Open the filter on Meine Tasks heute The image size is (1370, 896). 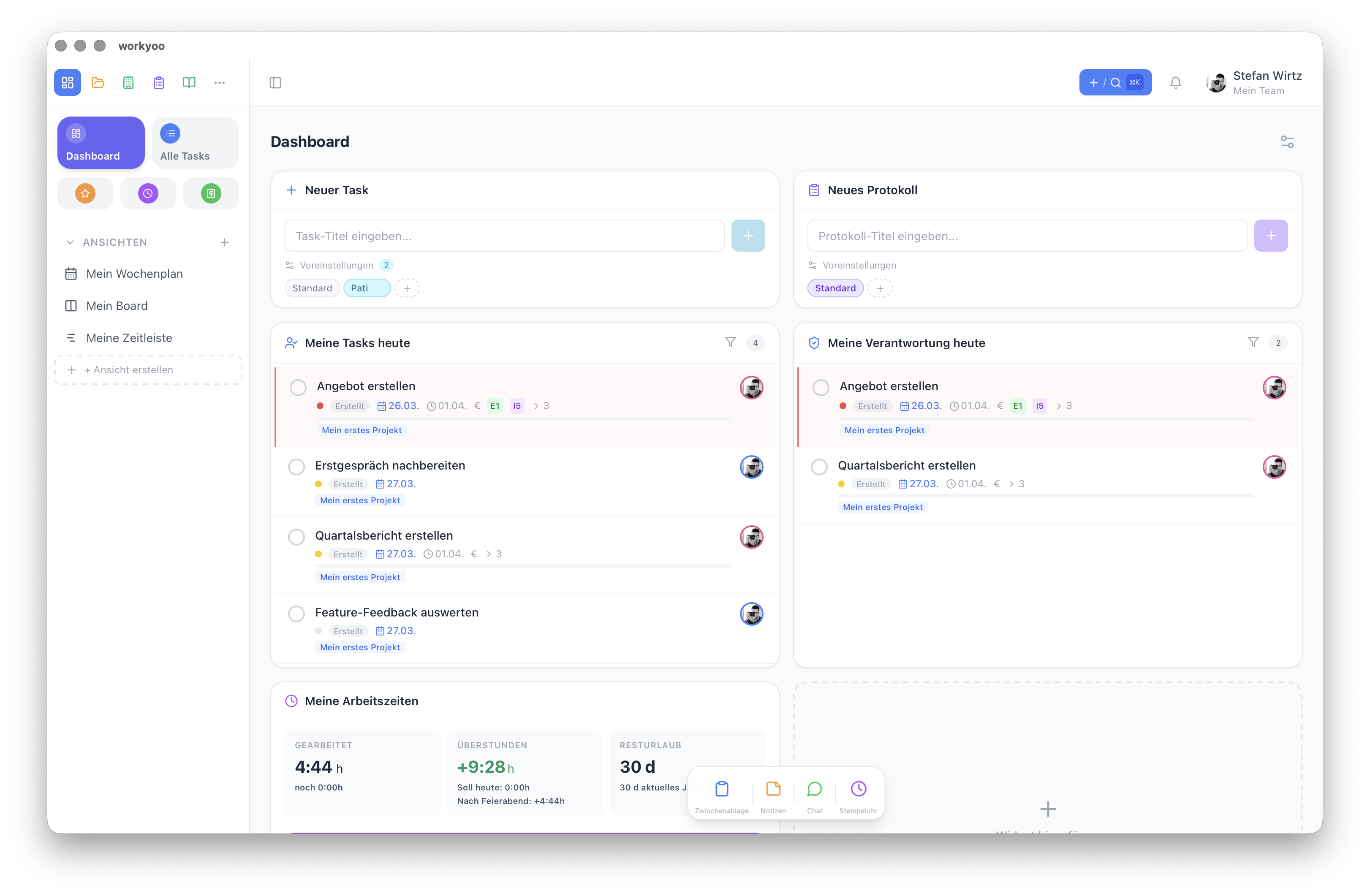tap(730, 342)
